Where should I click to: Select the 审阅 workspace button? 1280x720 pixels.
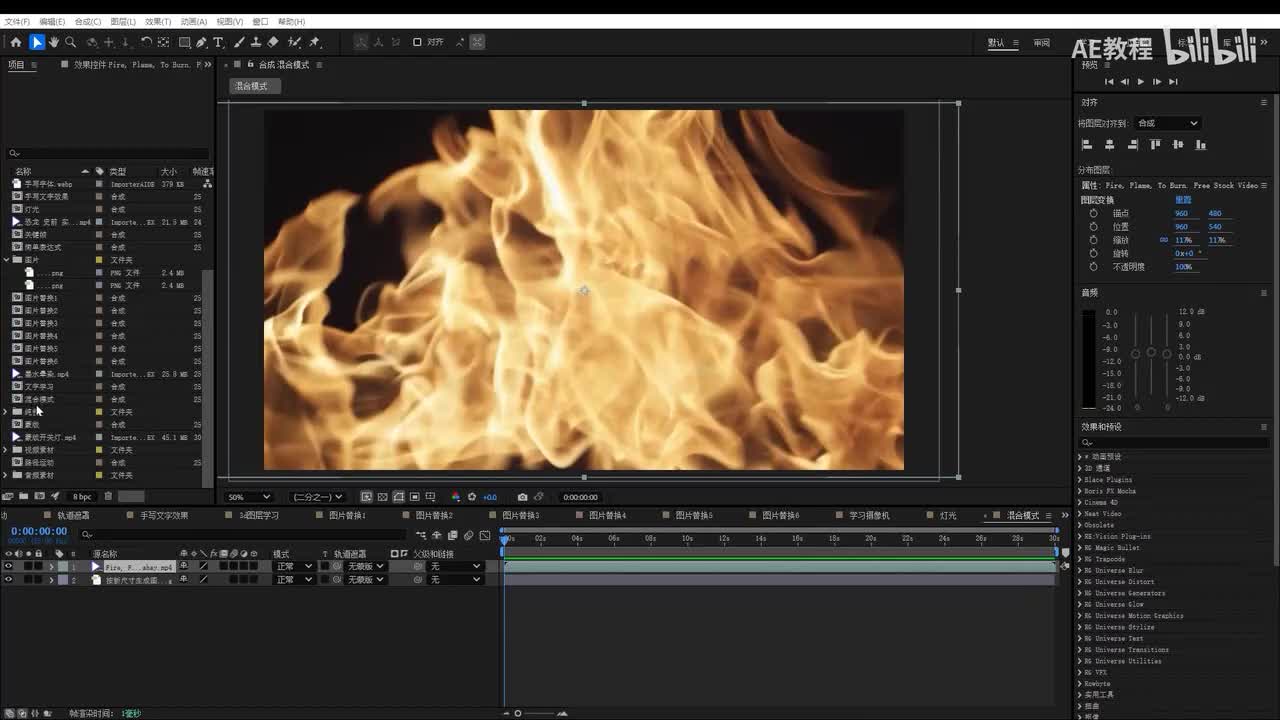pos(1042,43)
